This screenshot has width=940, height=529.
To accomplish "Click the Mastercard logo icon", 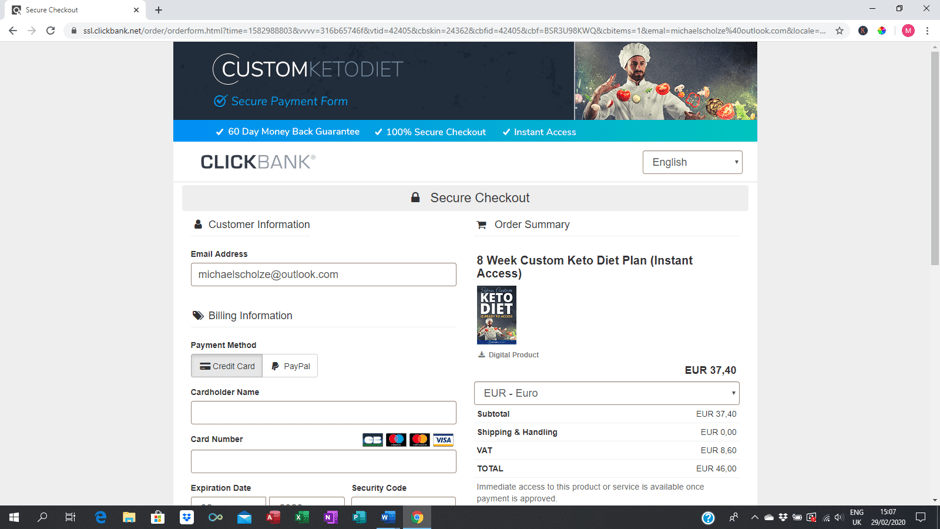I will pyautogui.click(x=420, y=440).
